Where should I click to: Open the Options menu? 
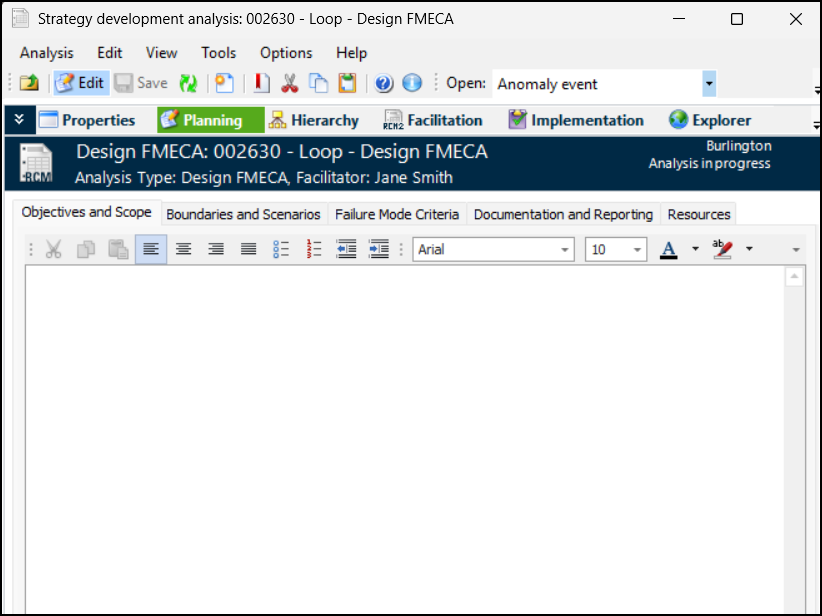pyautogui.click(x=286, y=53)
